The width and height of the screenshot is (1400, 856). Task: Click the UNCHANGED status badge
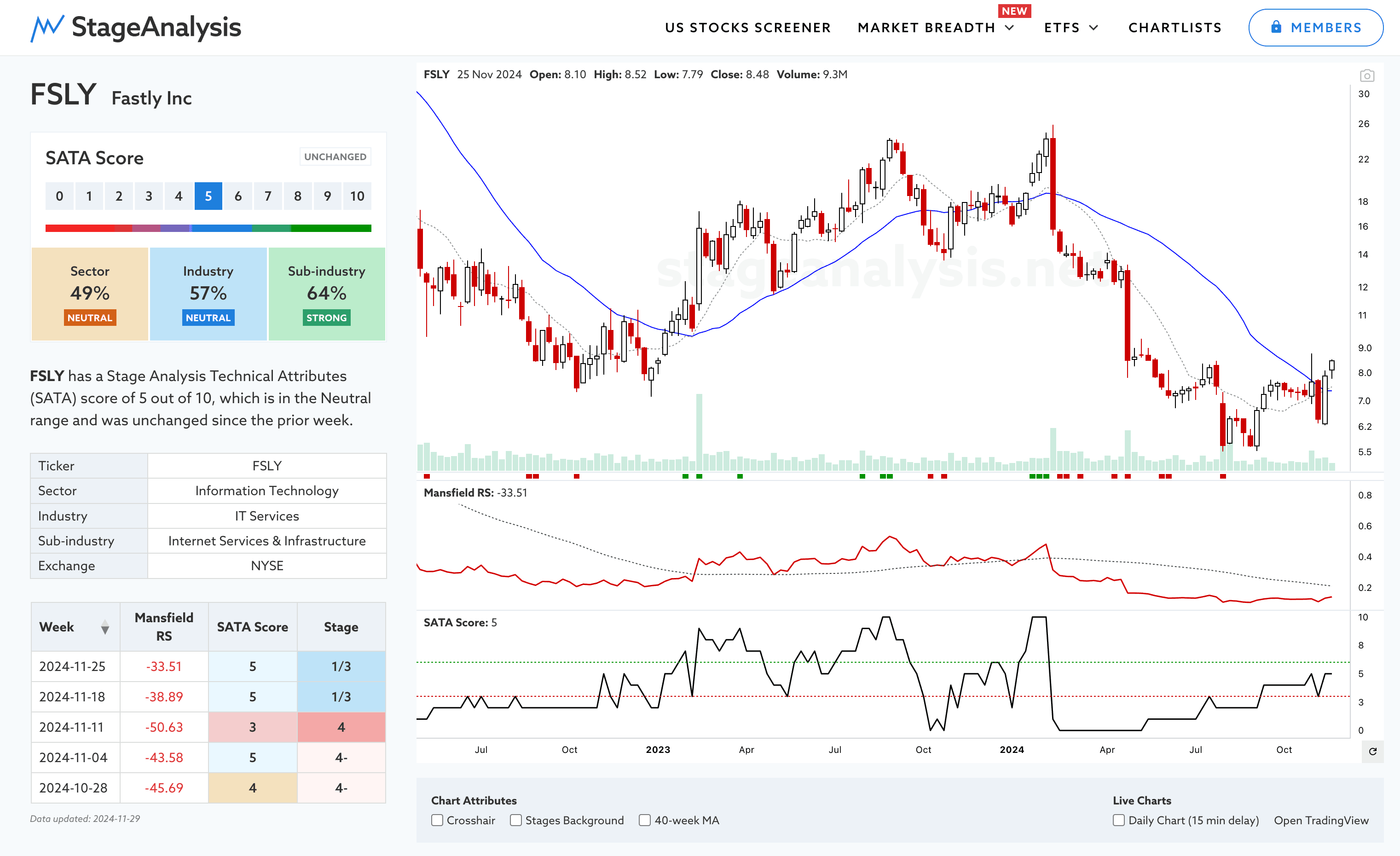point(335,156)
